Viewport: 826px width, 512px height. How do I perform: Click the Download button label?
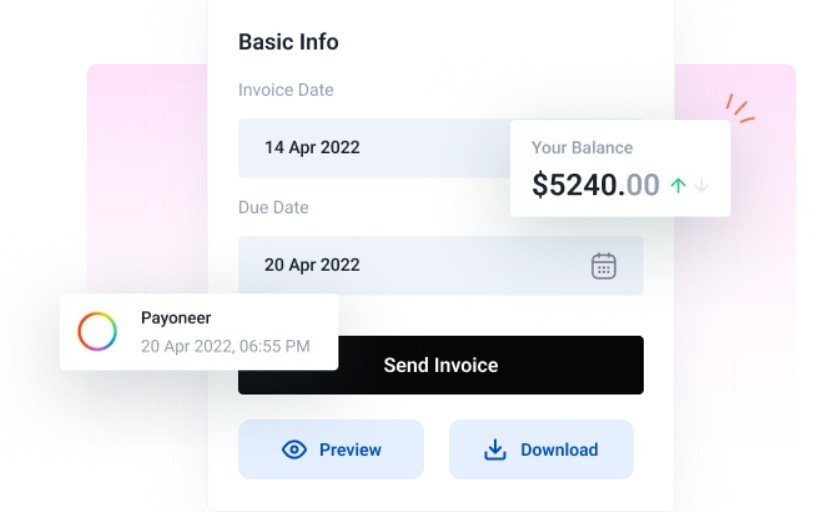[559, 450]
